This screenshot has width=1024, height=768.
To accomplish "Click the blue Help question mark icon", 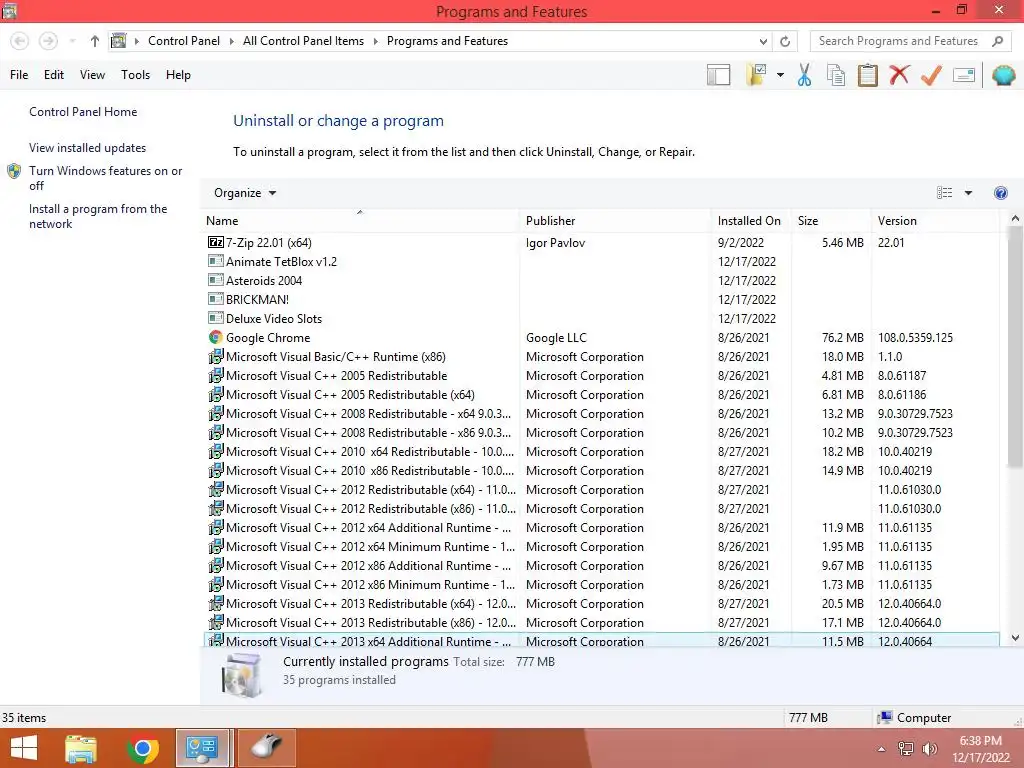I will point(1000,193).
